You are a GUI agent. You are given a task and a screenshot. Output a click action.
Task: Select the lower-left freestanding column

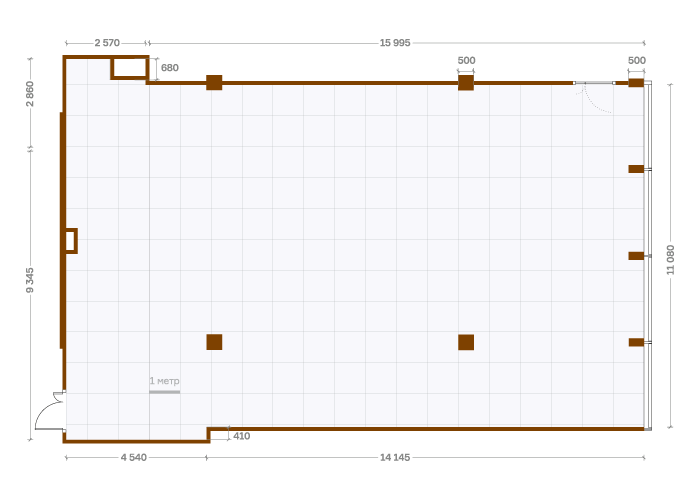click(214, 342)
